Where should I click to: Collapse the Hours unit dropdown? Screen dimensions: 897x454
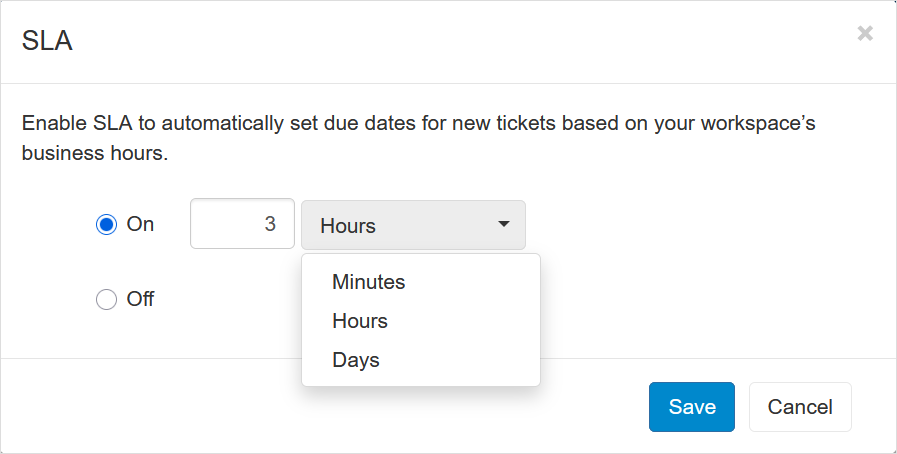click(x=412, y=225)
